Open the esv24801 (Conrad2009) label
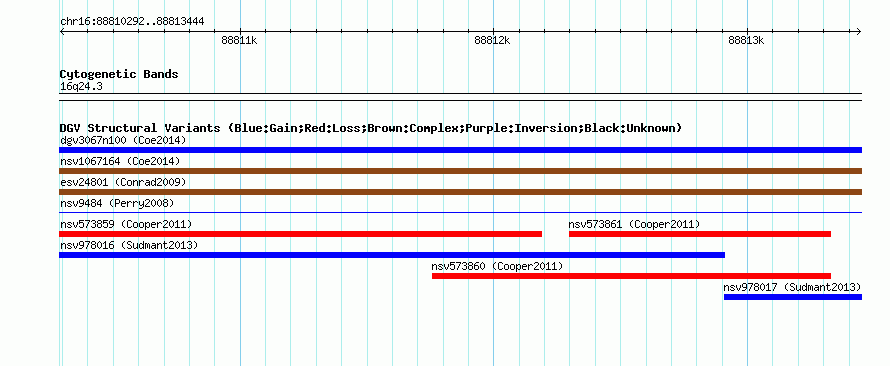Screen dimensions: 890x366 [x=123, y=182]
